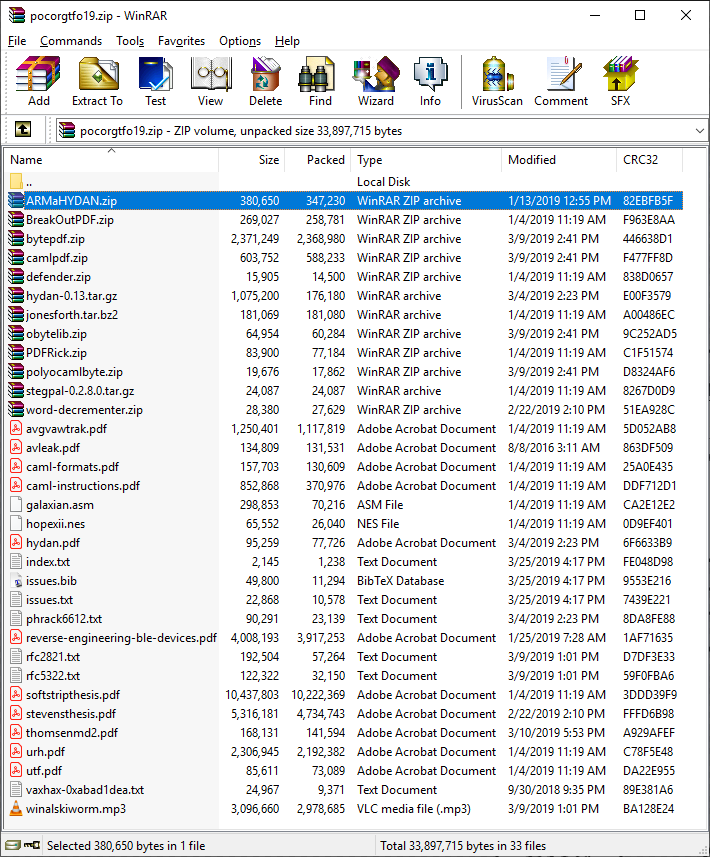Expand the archive path dropdown
The height and width of the screenshot is (857, 710).
click(698, 131)
